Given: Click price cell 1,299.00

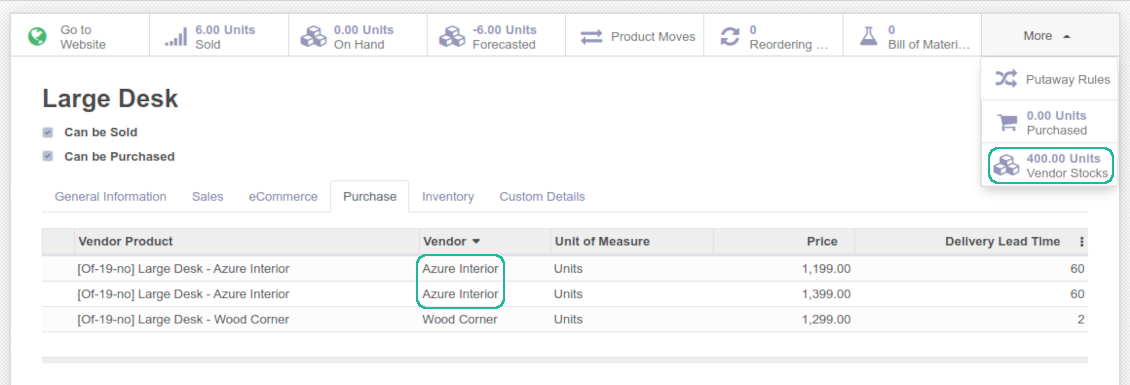Looking at the screenshot, I should tap(826, 319).
